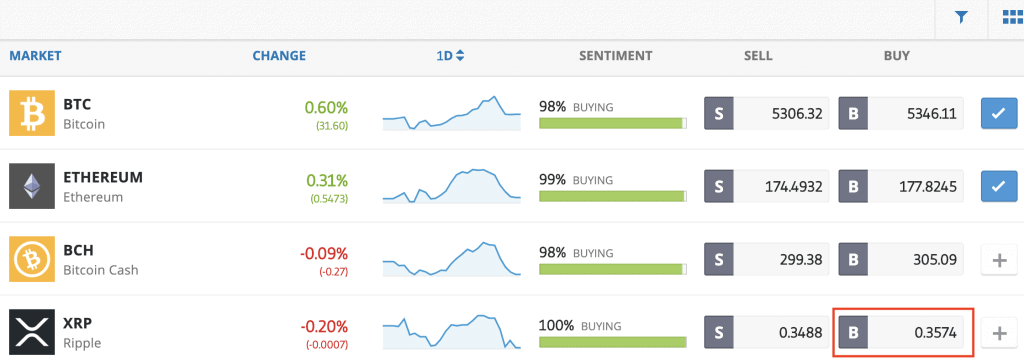Click BTC sell button at 5306.32
This screenshot has width=1024, height=364.
pyautogui.click(x=767, y=114)
